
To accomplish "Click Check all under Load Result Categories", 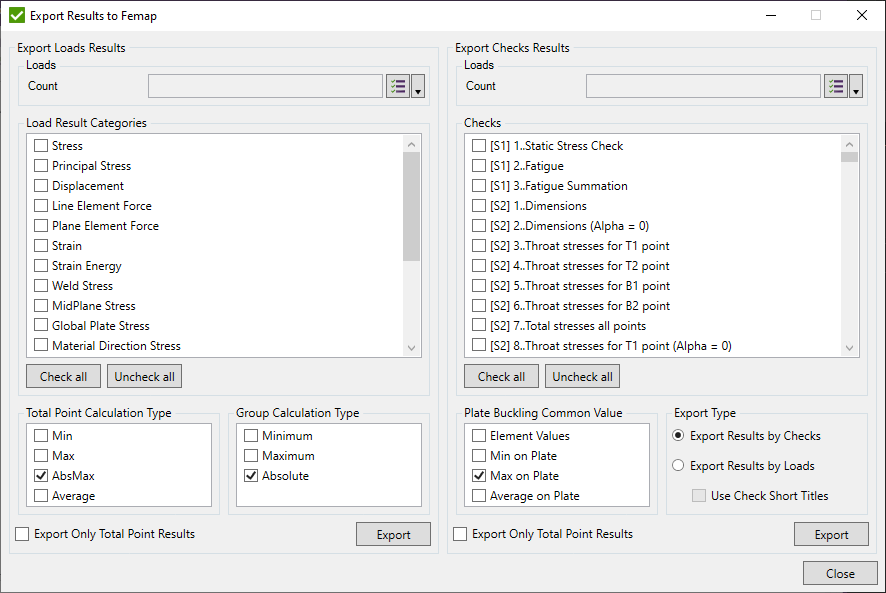I will [x=63, y=377].
